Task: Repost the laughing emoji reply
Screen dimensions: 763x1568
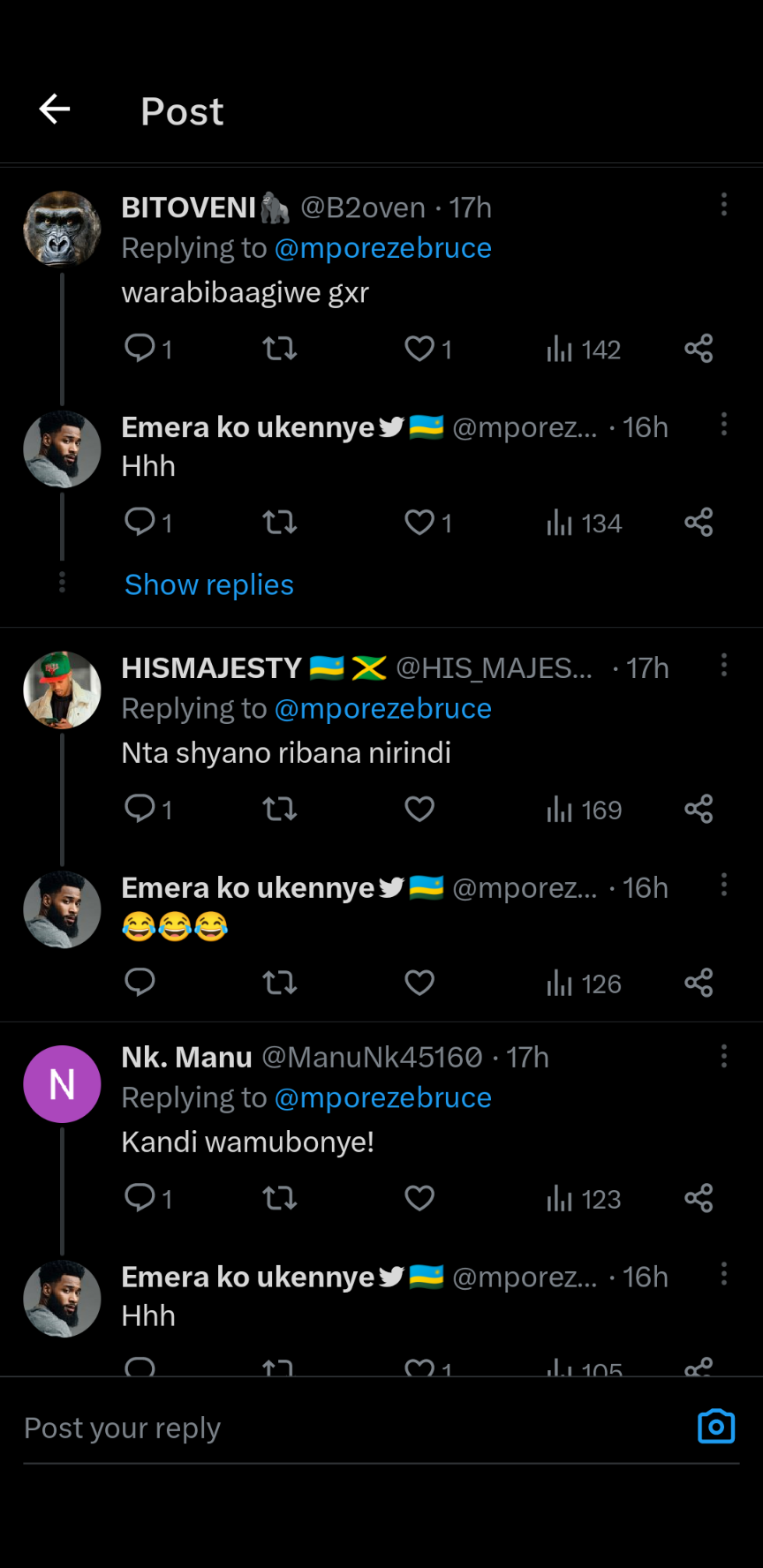Action: coord(279,983)
